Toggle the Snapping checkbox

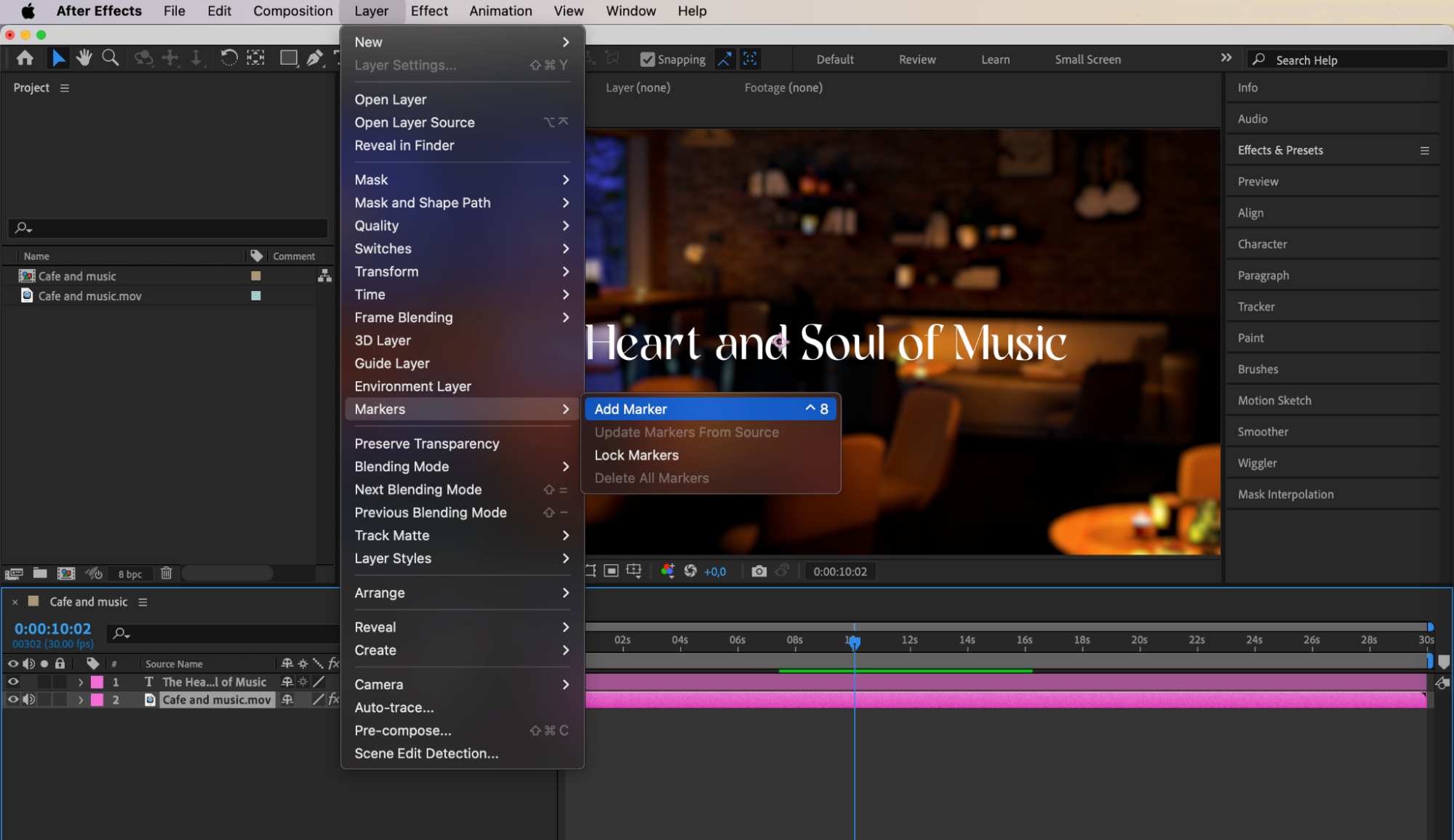(x=647, y=60)
